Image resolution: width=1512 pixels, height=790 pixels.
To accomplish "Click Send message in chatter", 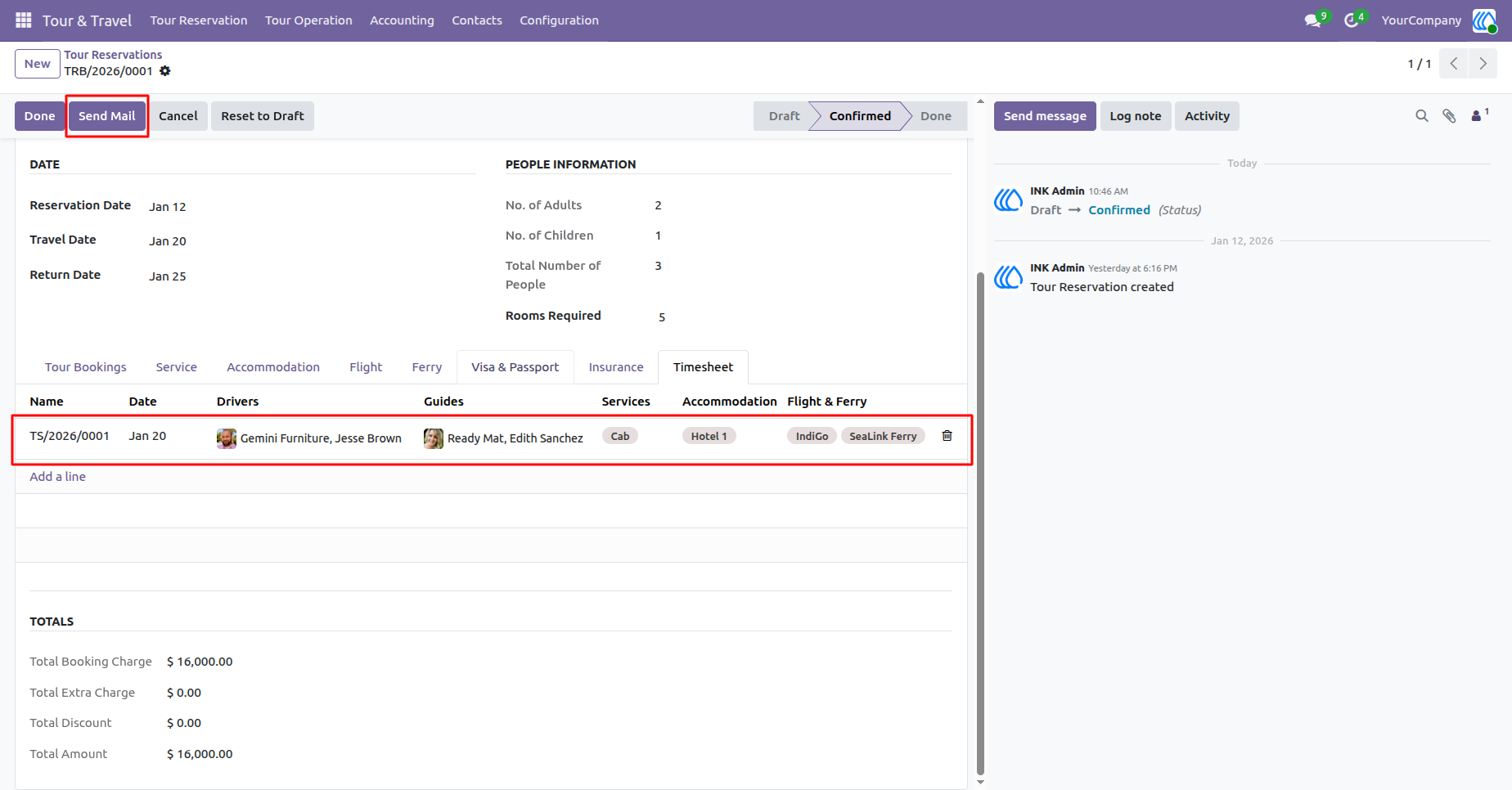I will tap(1045, 116).
